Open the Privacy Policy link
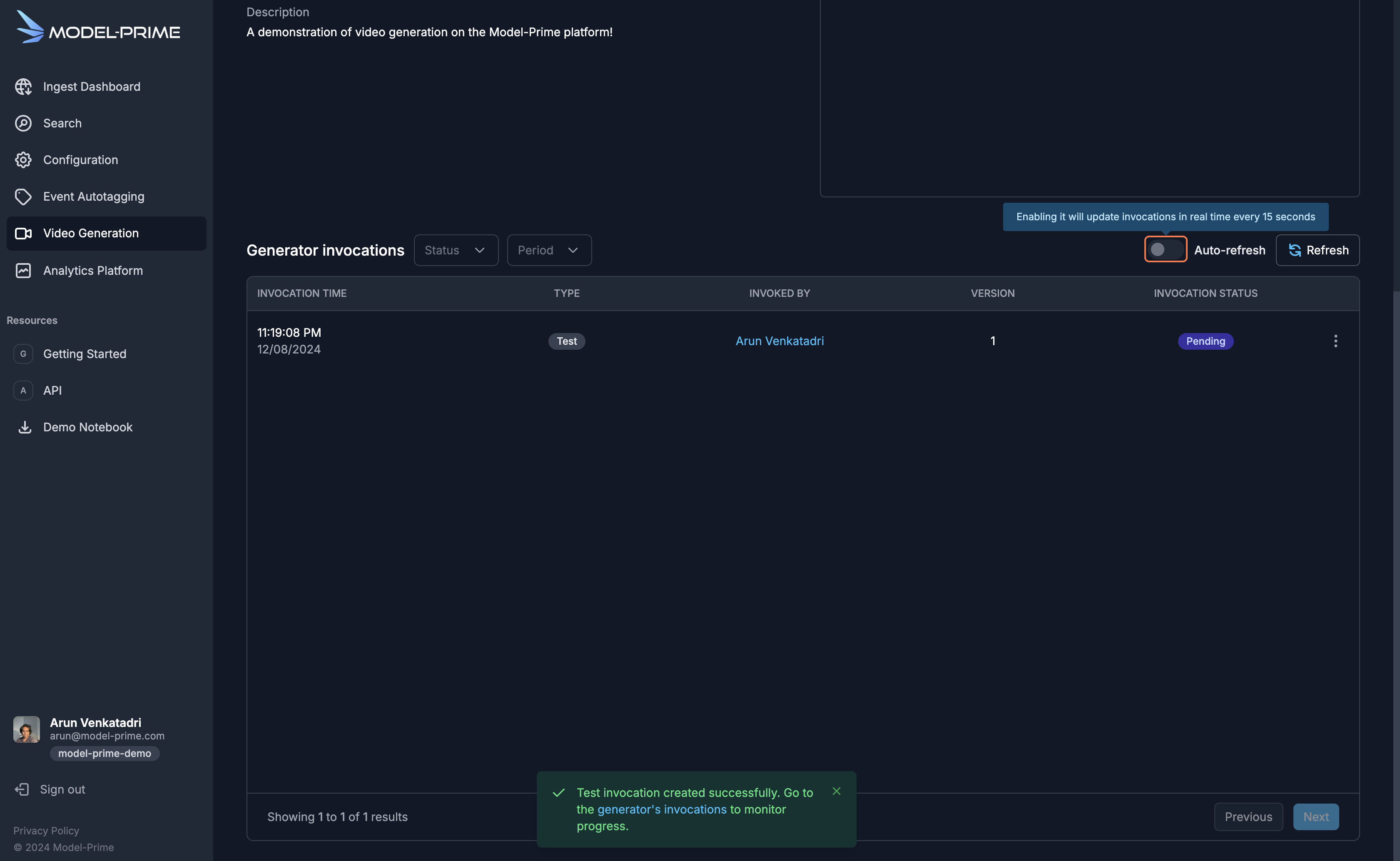 click(x=46, y=831)
